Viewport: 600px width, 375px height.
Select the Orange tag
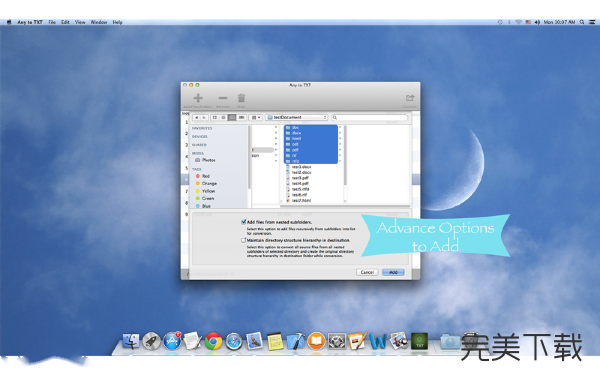click(206, 184)
